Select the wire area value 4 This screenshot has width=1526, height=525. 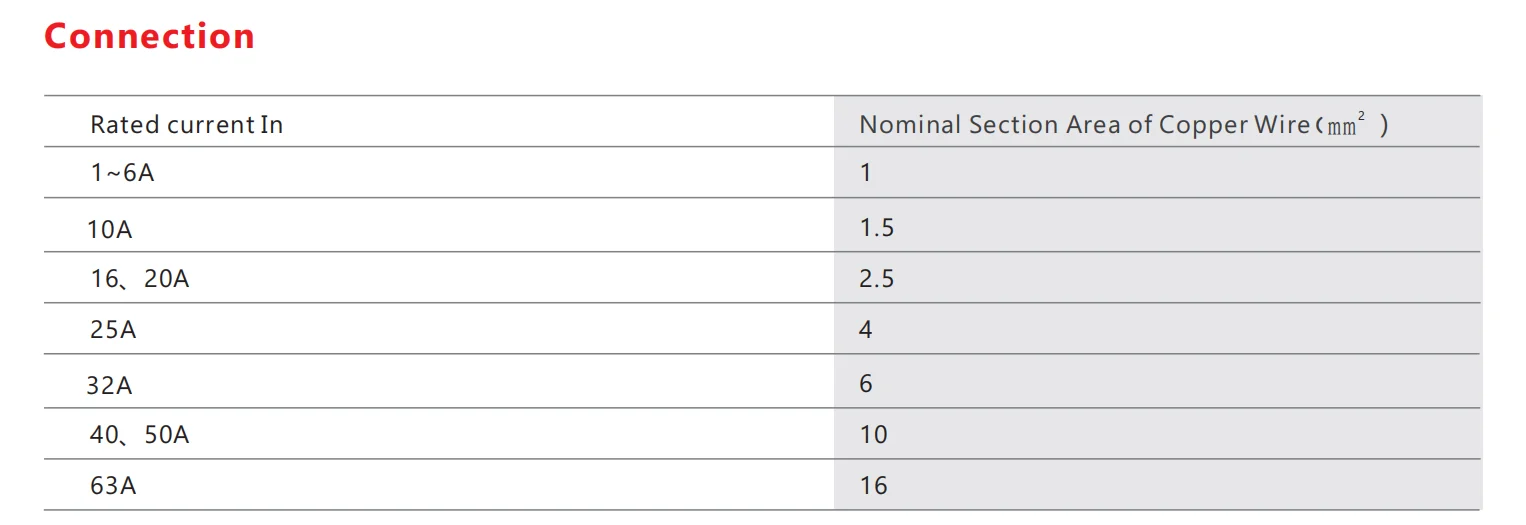tap(866, 329)
